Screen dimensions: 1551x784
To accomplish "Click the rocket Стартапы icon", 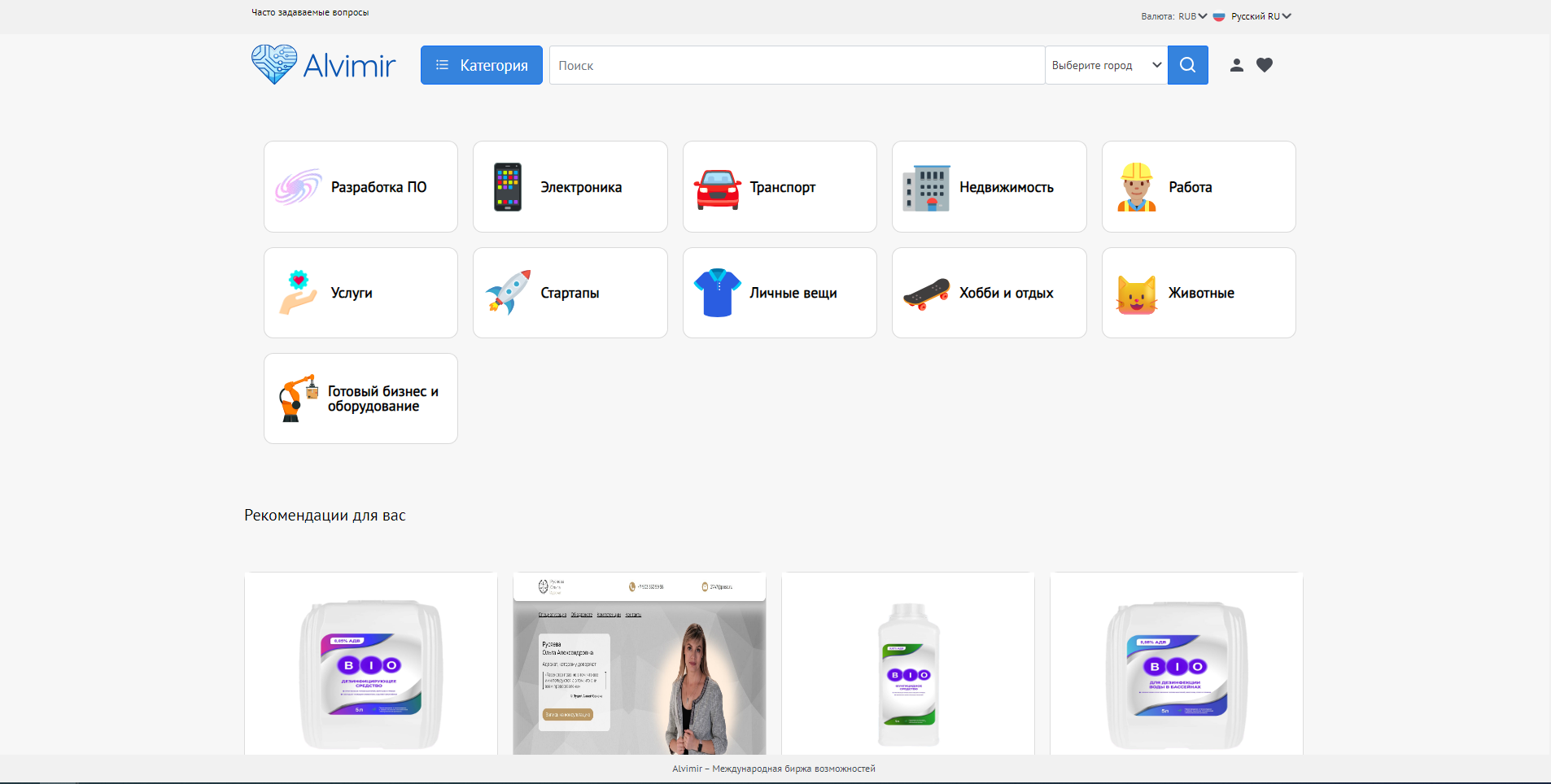I will pyautogui.click(x=508, y=293).
